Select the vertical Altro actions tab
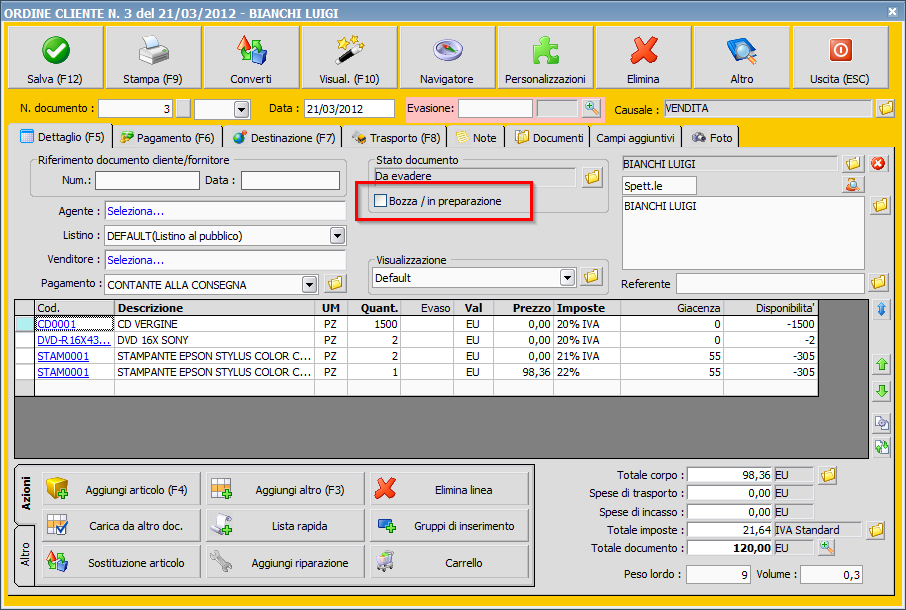Viewport: 906px width, 610px height. [25, 555]
